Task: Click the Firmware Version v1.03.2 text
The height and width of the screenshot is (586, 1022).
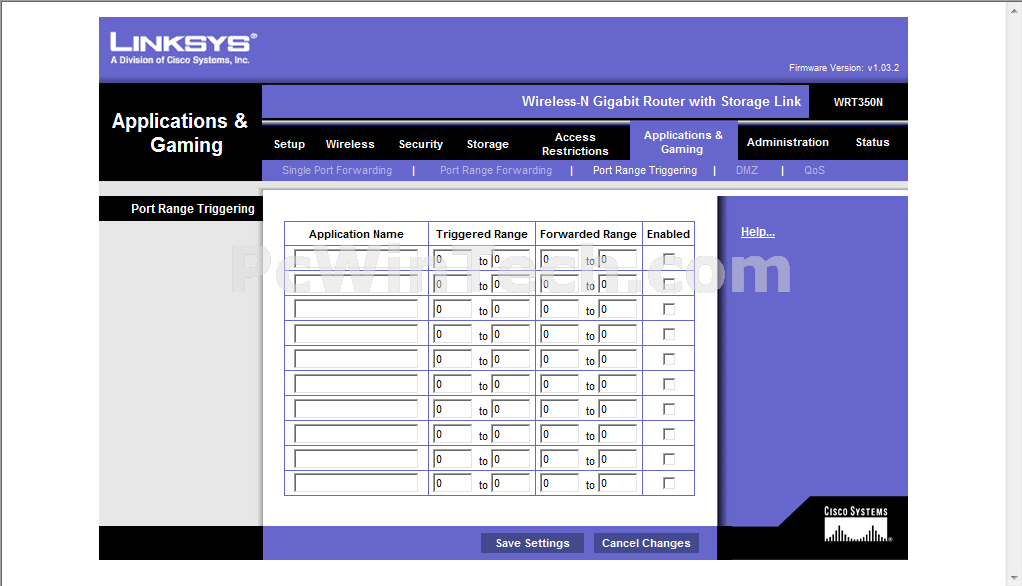Action: (843, 68)
